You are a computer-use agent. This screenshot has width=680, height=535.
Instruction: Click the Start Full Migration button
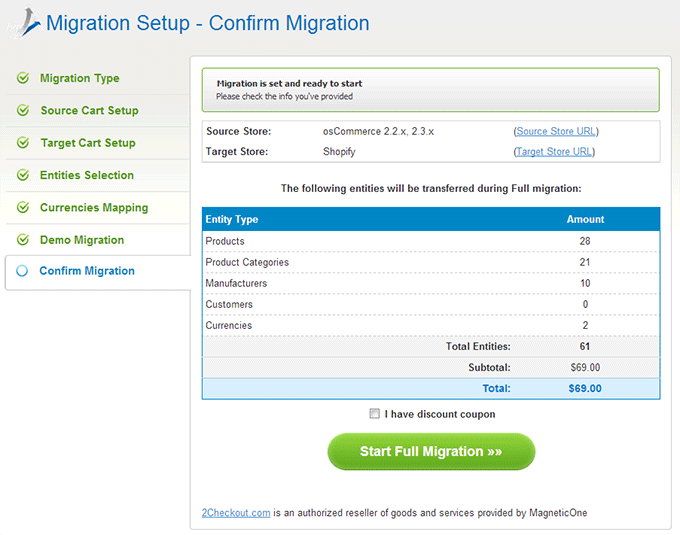tap(431, 451)
